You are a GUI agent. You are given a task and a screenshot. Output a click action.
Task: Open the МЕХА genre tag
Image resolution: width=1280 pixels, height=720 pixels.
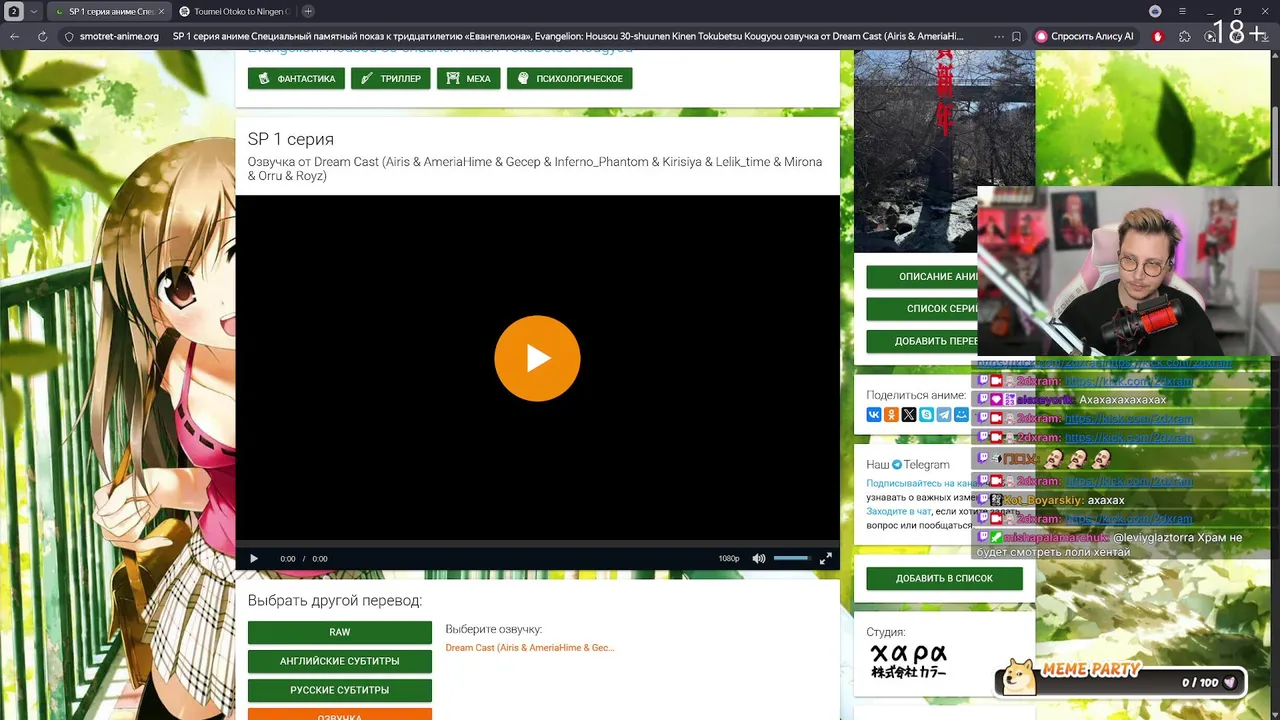468,79
